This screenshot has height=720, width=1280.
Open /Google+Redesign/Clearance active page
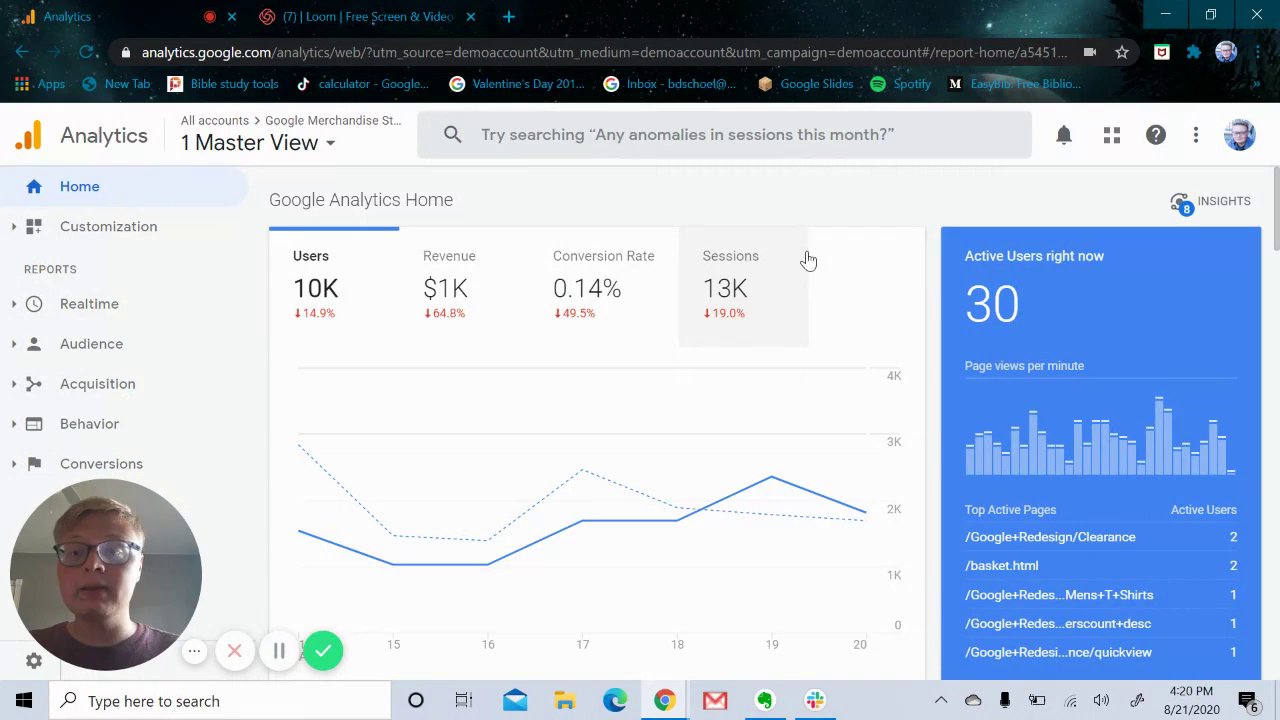click(x=1050, y=537)
